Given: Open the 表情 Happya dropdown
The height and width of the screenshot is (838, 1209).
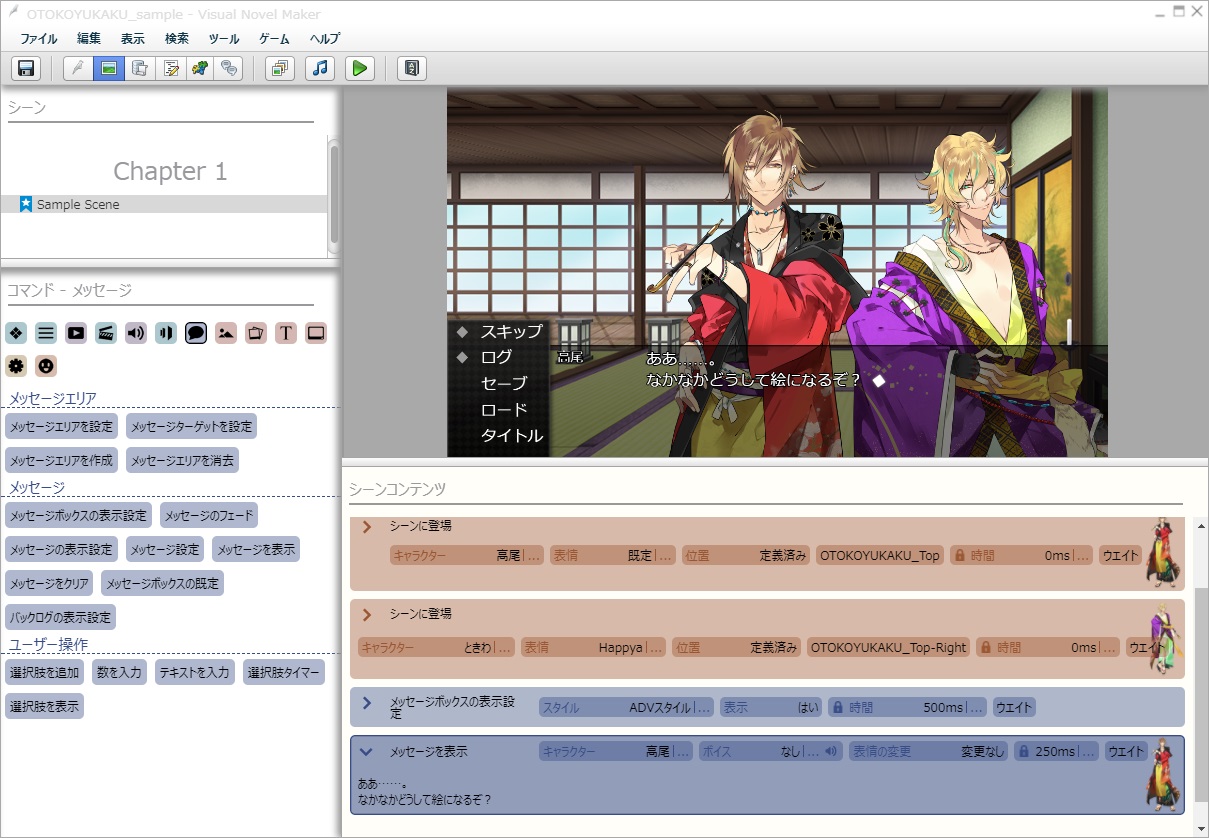Looking at the screenshot, I should tap(592, 647).
